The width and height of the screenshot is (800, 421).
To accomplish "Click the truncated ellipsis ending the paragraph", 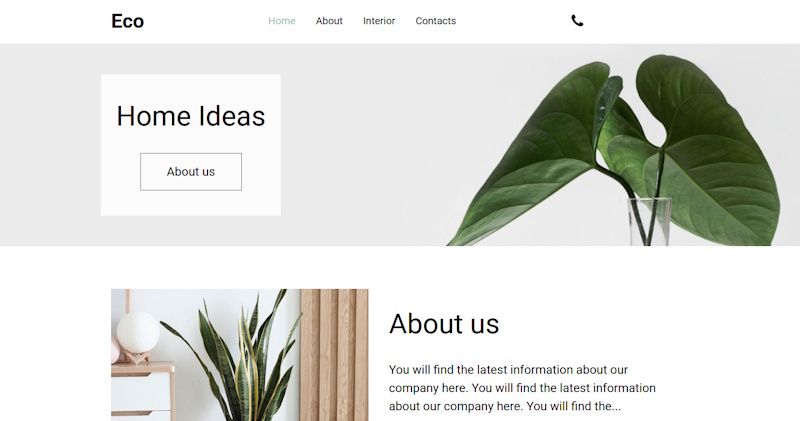I will [616, 409].
